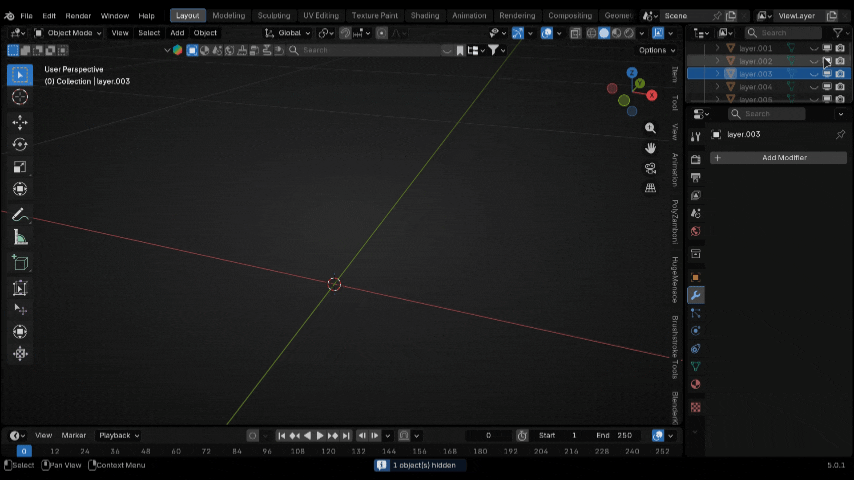The image size is (854, 480).
Task: Open the Global transform orientation dropdown
Action: pyautogui.click(x=288, y=33)
